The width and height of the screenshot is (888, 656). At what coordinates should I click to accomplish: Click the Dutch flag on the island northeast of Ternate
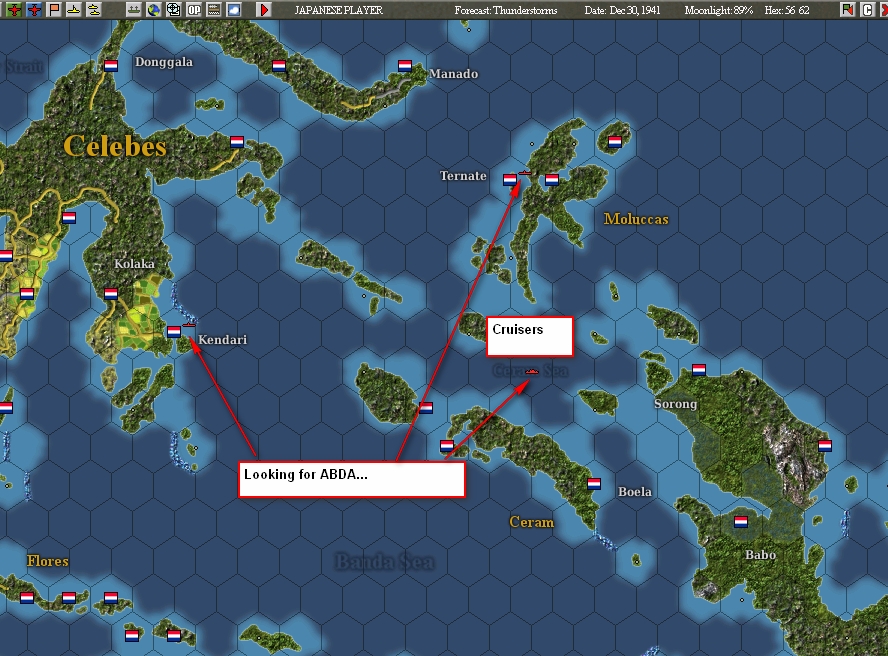(x=614, y=142)
